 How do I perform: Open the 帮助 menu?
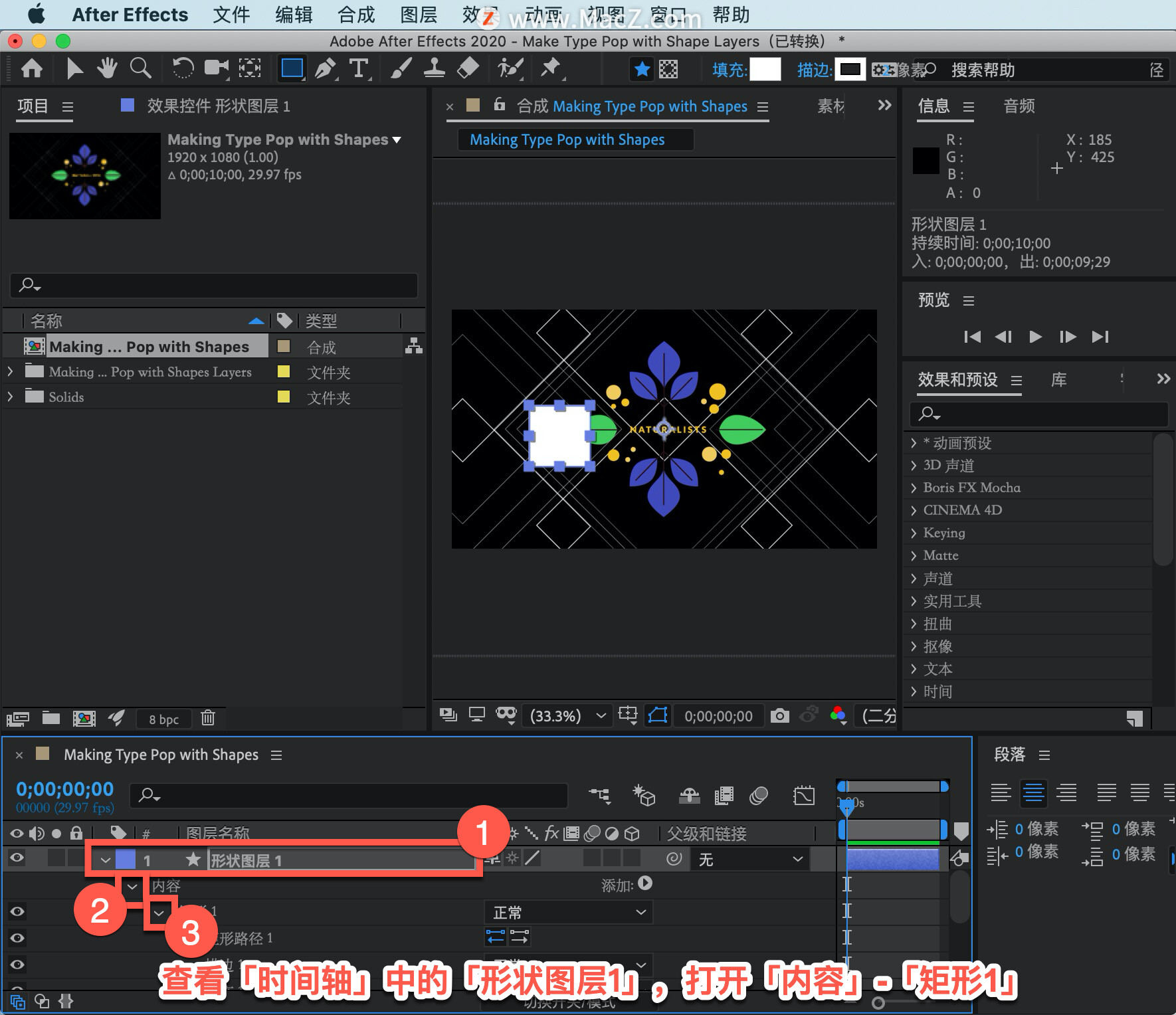coord(731,15)
